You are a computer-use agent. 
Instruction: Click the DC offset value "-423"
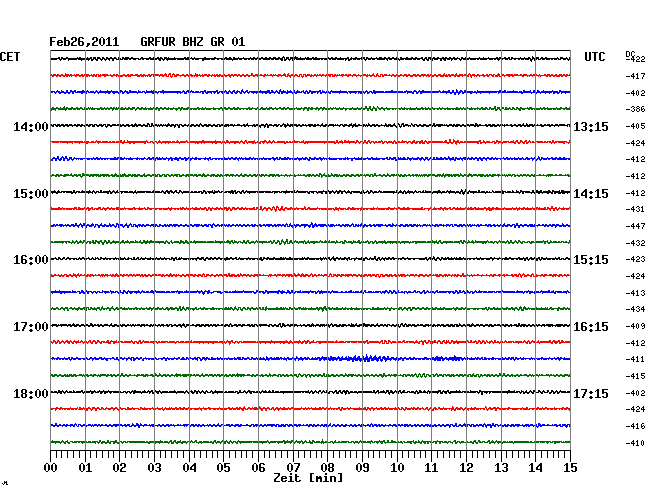tap(635, 259)
